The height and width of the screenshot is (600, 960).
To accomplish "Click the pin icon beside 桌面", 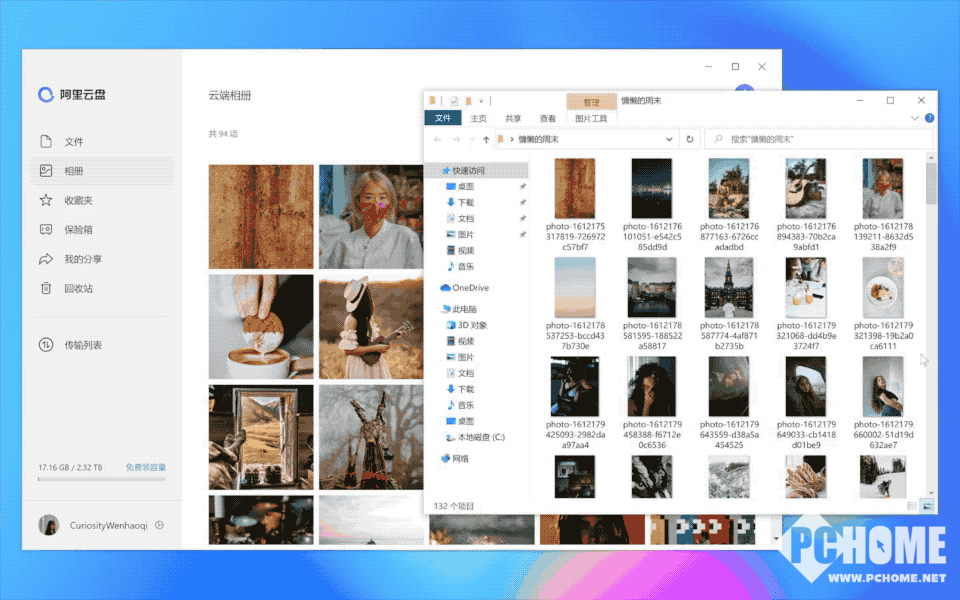I will (x=522, y=186).
